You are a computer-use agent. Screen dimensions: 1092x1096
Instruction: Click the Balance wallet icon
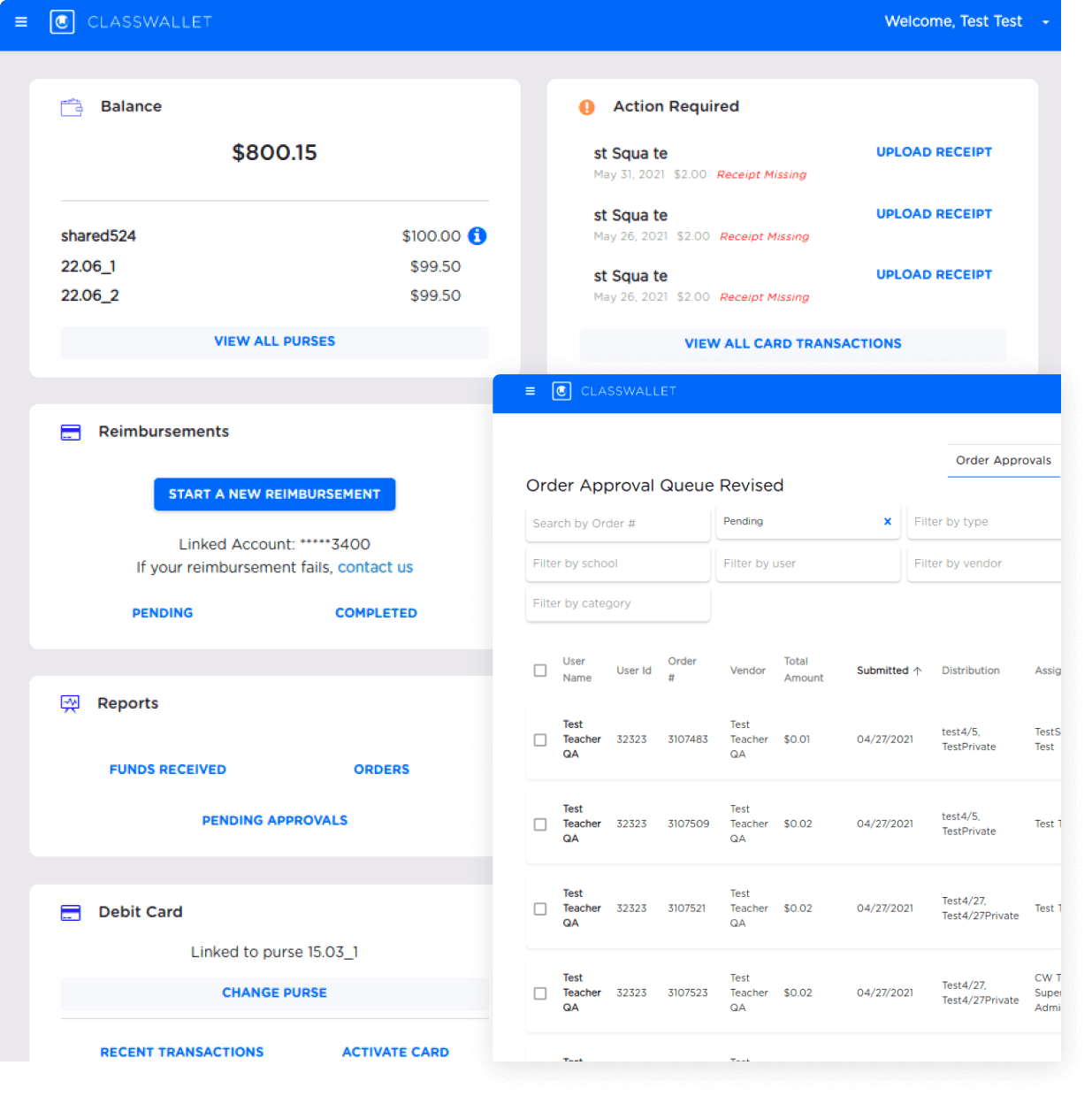tap(72, 107)
